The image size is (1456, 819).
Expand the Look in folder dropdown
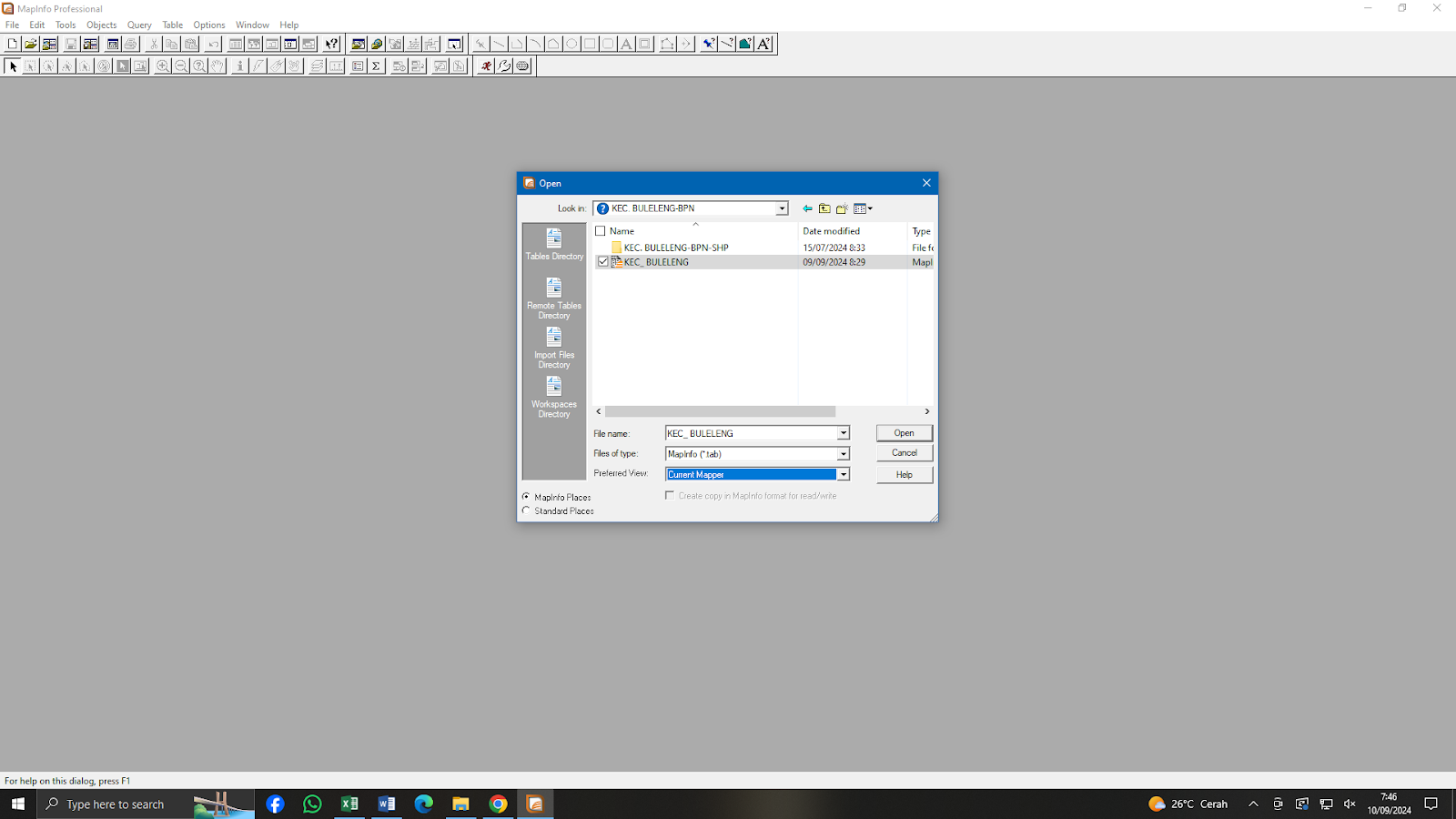pyautogui.click(x=781, y=208)
